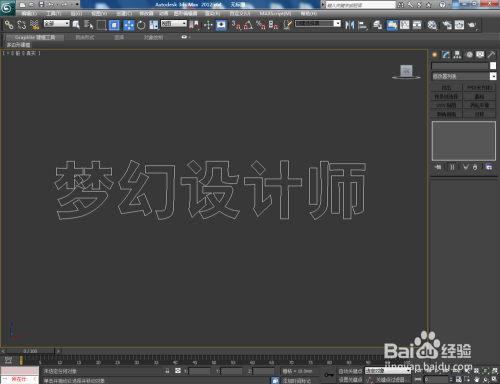Select the Bind to Space Warp tool

tap(34, 25)
